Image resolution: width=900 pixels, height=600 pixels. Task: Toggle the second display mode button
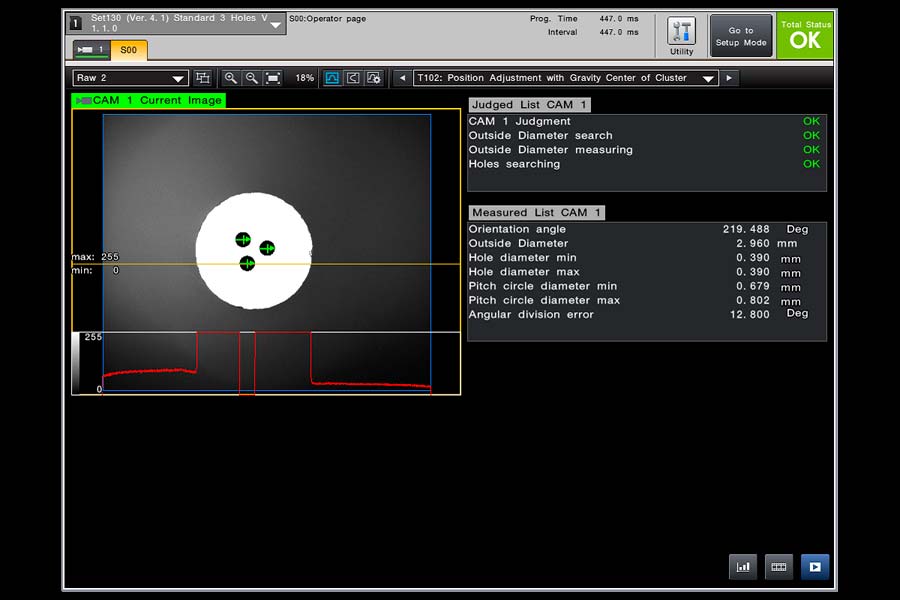click(x=353, y=78)
